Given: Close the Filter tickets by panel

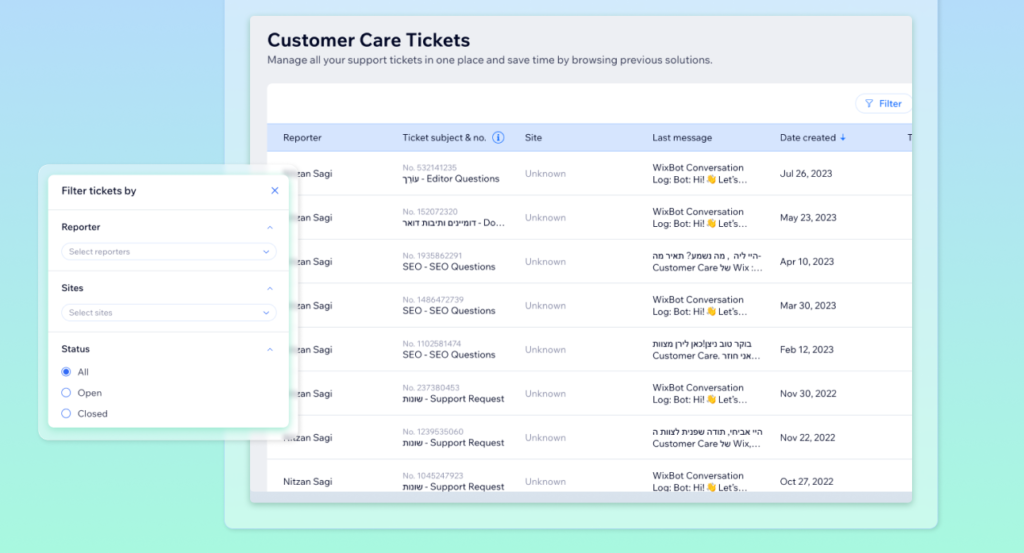Looking at the screenshot, I should [275, 191].
